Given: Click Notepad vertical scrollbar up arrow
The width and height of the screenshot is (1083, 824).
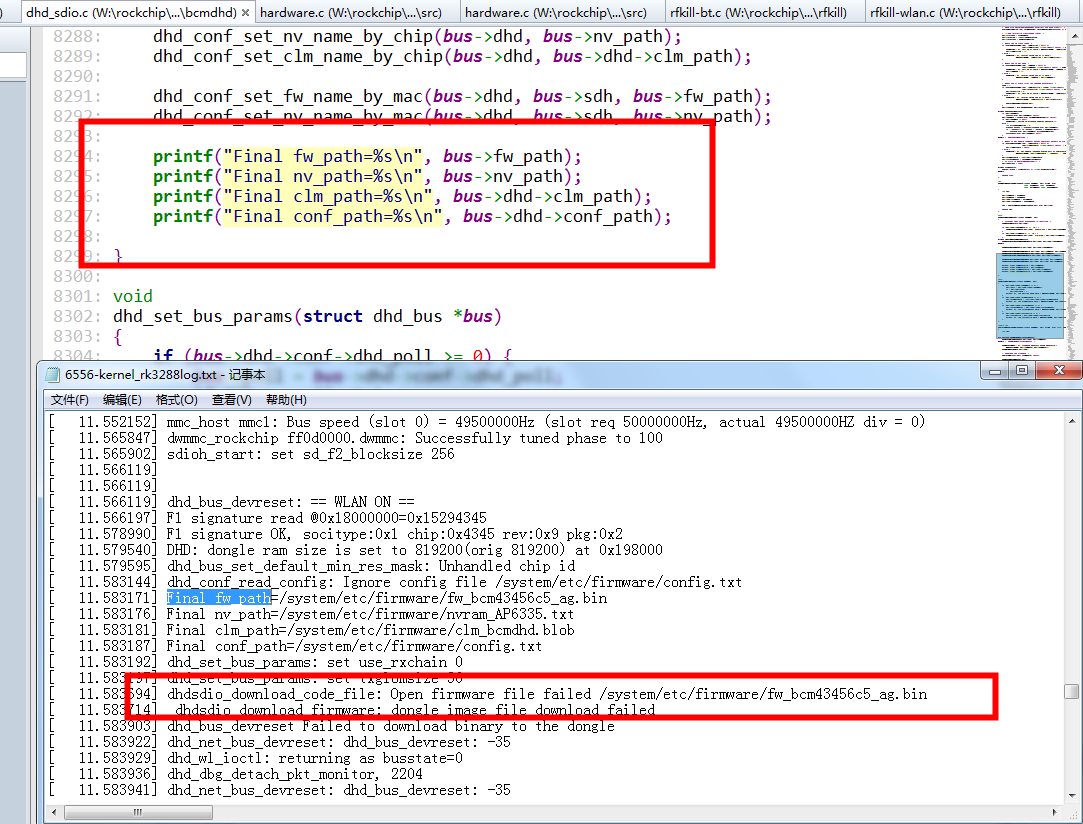Looking at the screenshot, I should (x=1071, y=421).
